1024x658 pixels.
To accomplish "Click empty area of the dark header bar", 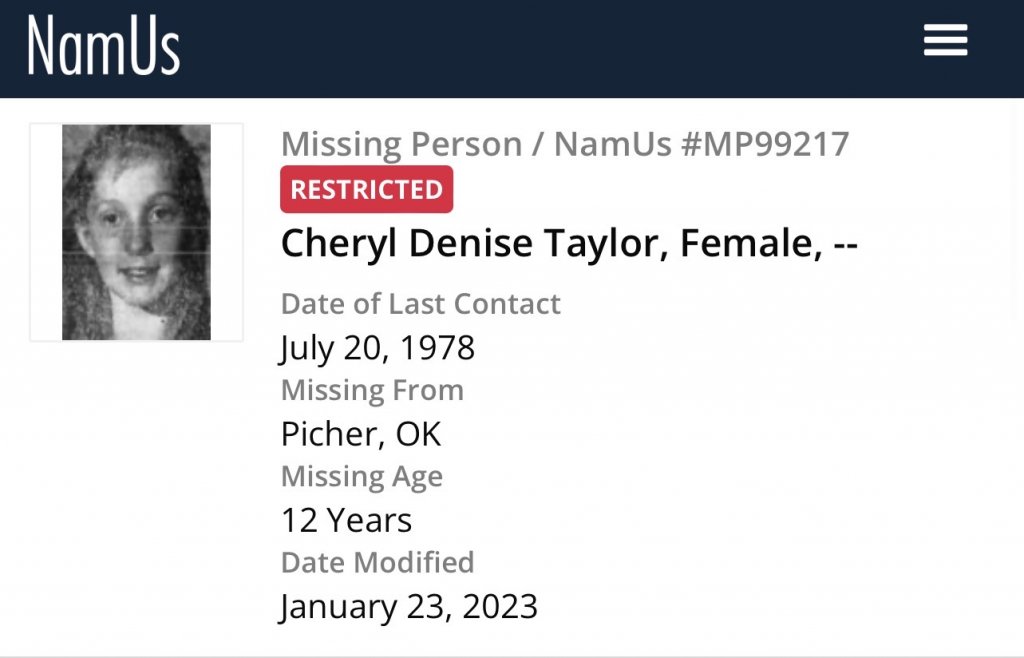I will [x=550, y=48].
